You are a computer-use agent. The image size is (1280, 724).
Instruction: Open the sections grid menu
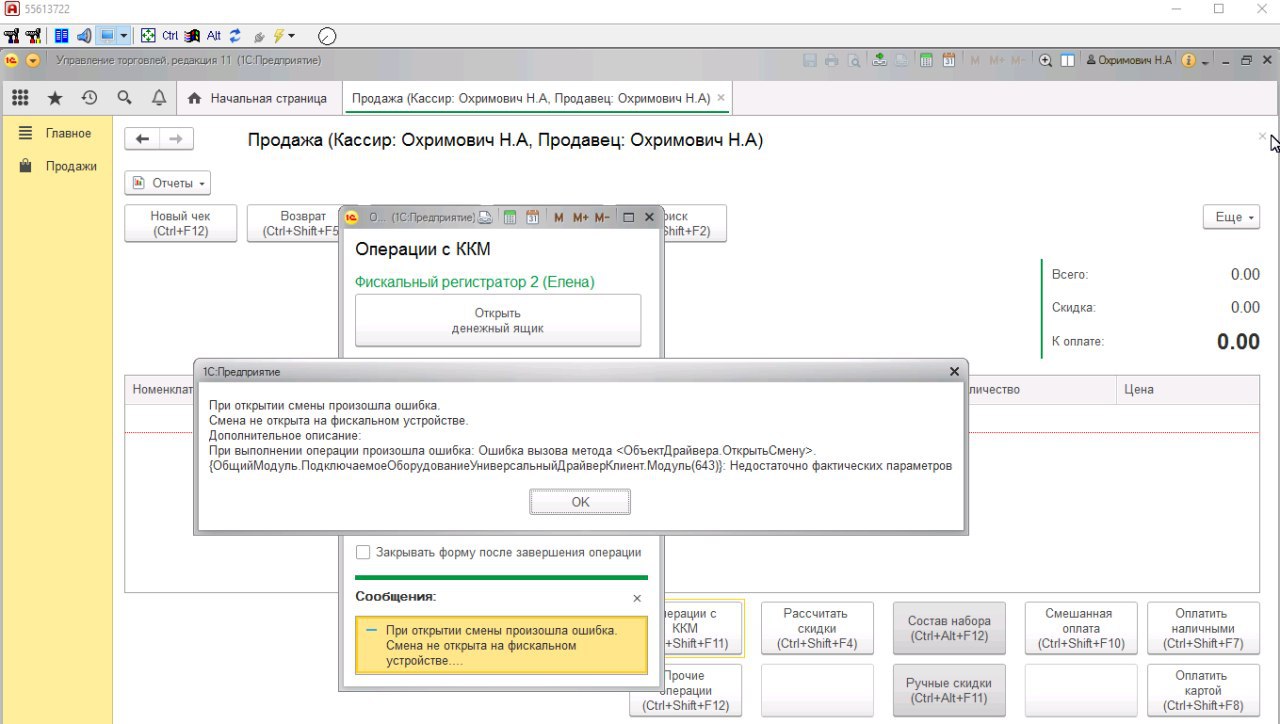tap(20, 98)
